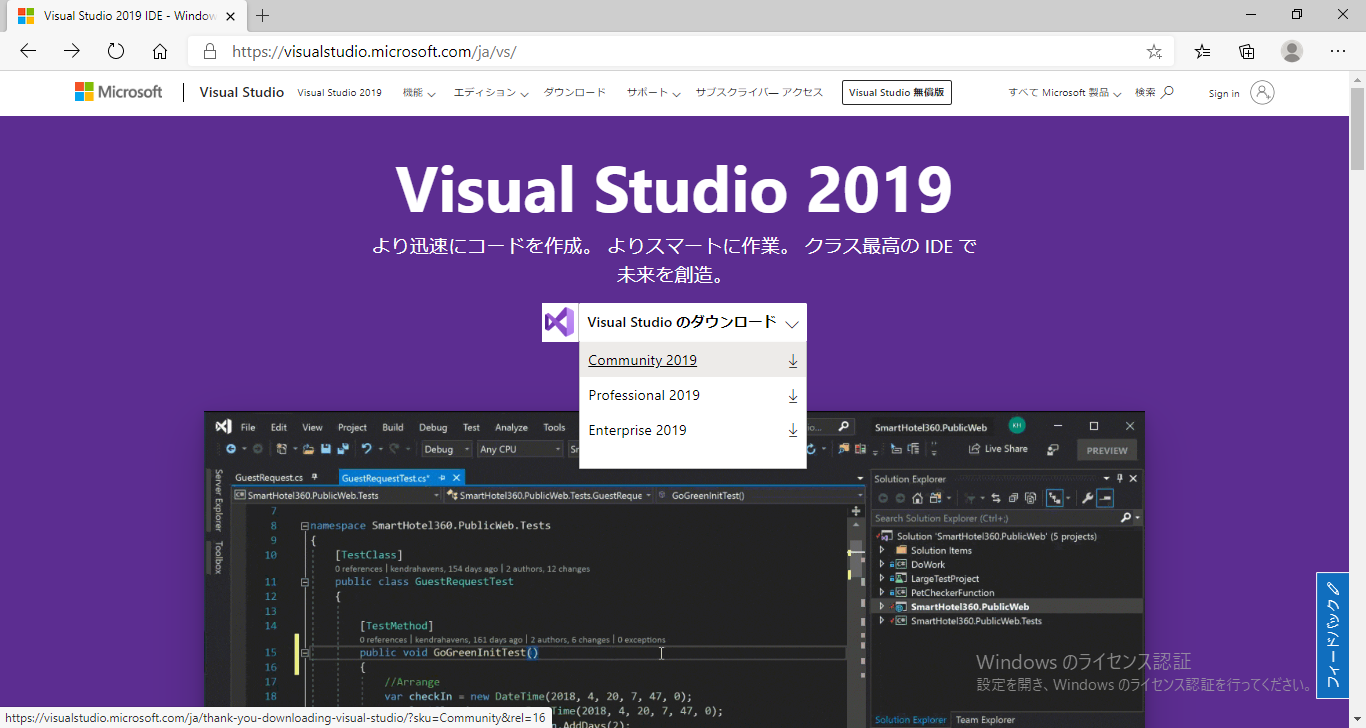This screenshot has width=1366, height=728.
Task: Toggle the favorites star in the address bar
Action: coord(1153,51)
